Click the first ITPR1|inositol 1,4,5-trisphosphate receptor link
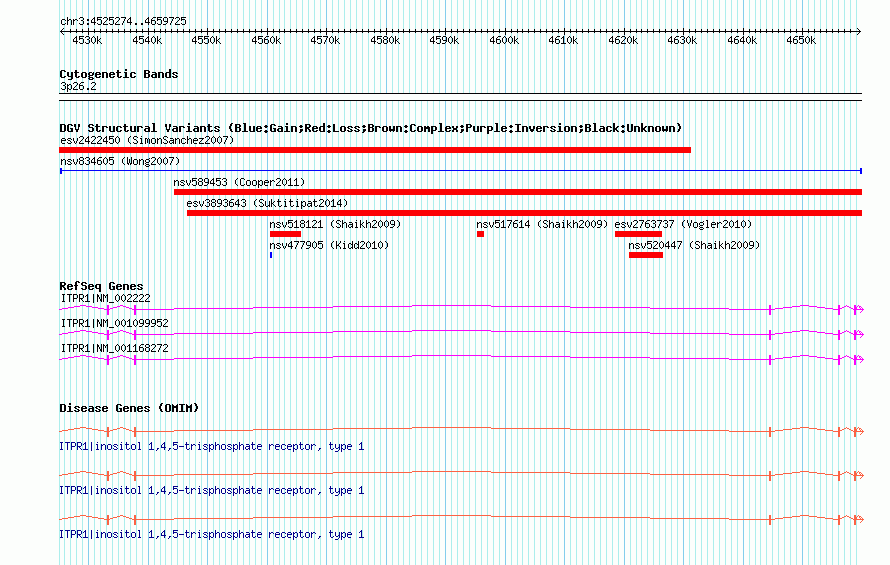Viewport: 890px width, 565px height. [x=212, y=446]
